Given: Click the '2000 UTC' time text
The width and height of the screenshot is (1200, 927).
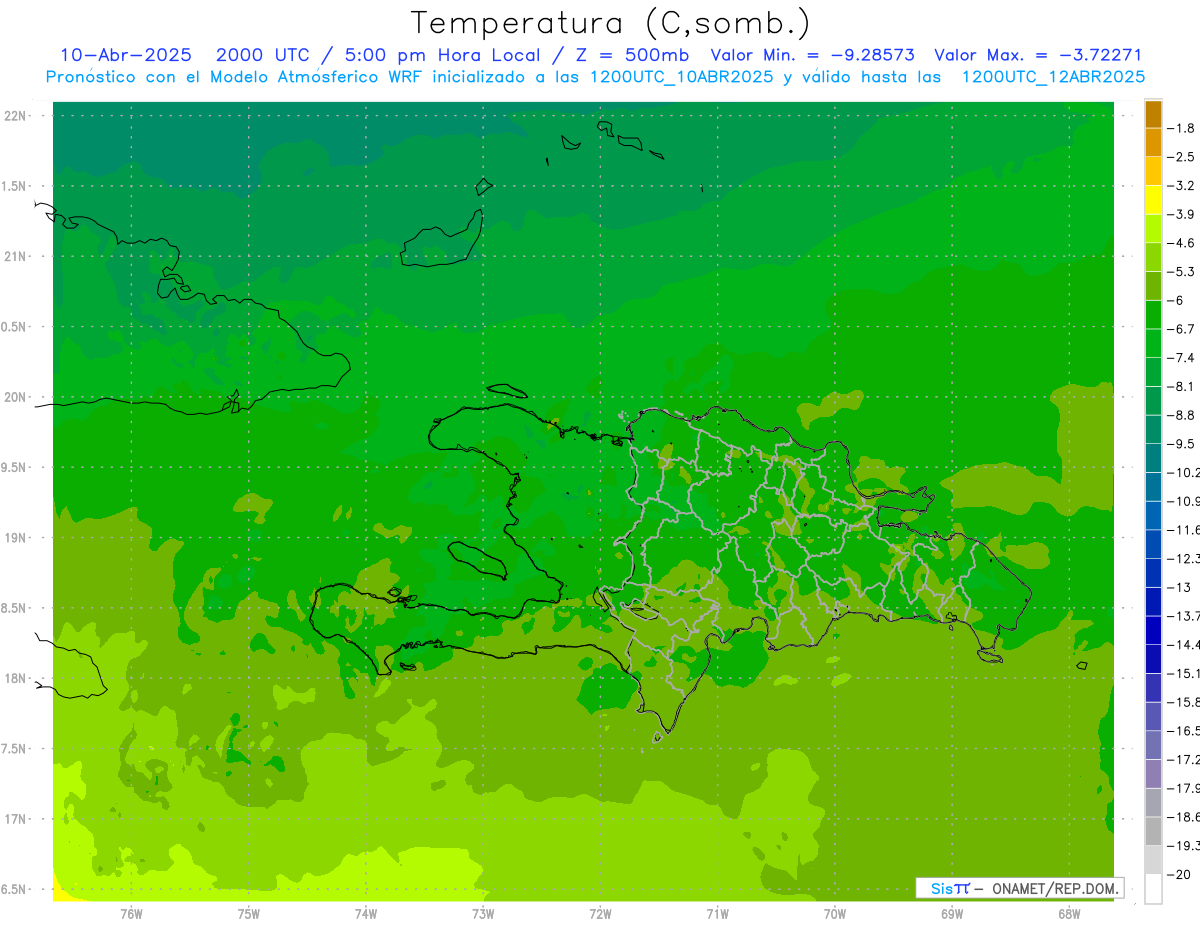Looking at the screenshot, I should (263, 55).
